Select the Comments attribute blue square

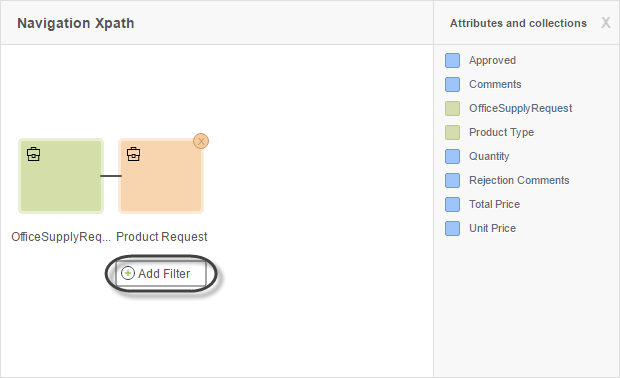tap(452, 84)
